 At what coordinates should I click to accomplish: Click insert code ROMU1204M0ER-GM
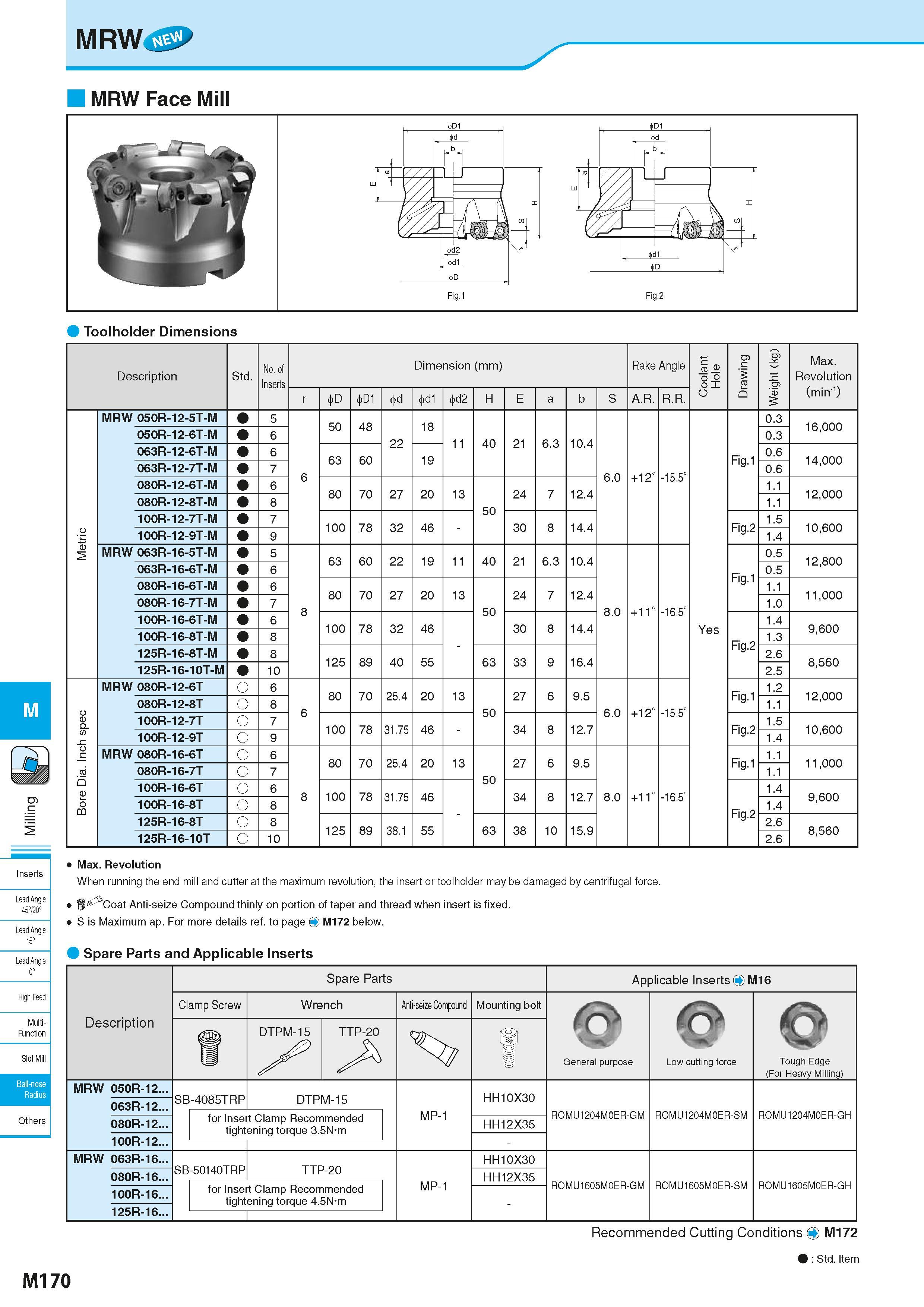coord(597,1115)
